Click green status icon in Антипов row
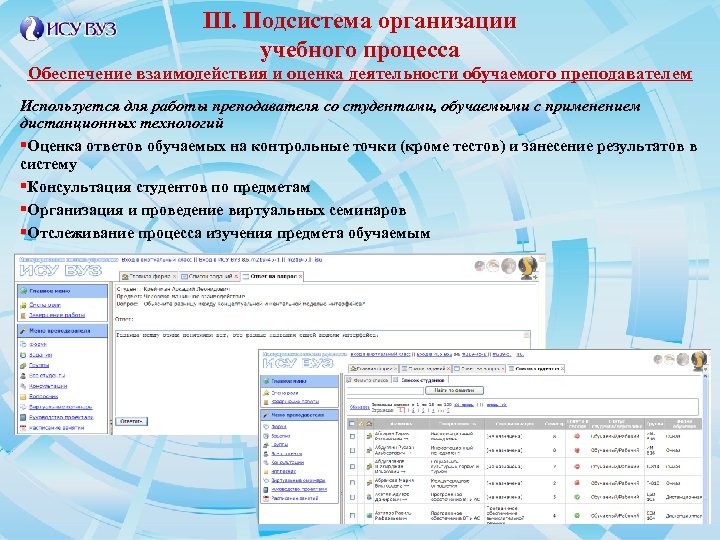 pyautogui.click(x=577, y=516)
